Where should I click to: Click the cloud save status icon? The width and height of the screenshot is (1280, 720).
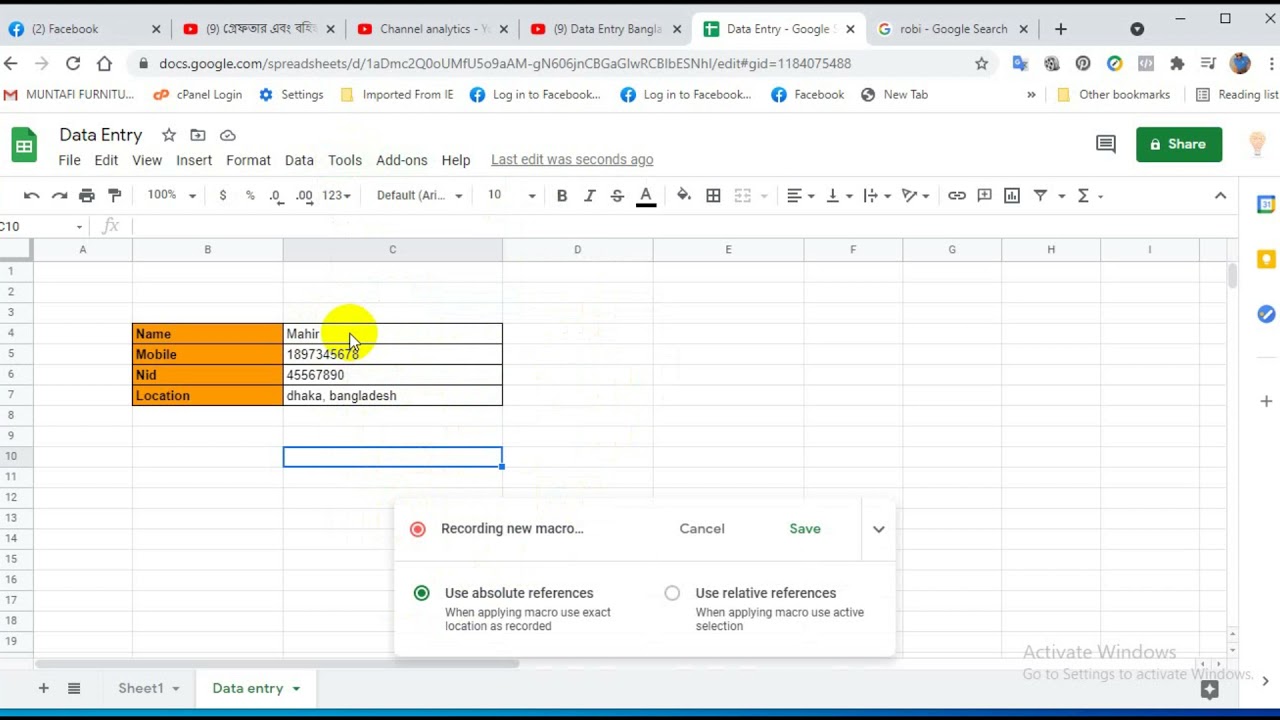[x=227, y=135]
